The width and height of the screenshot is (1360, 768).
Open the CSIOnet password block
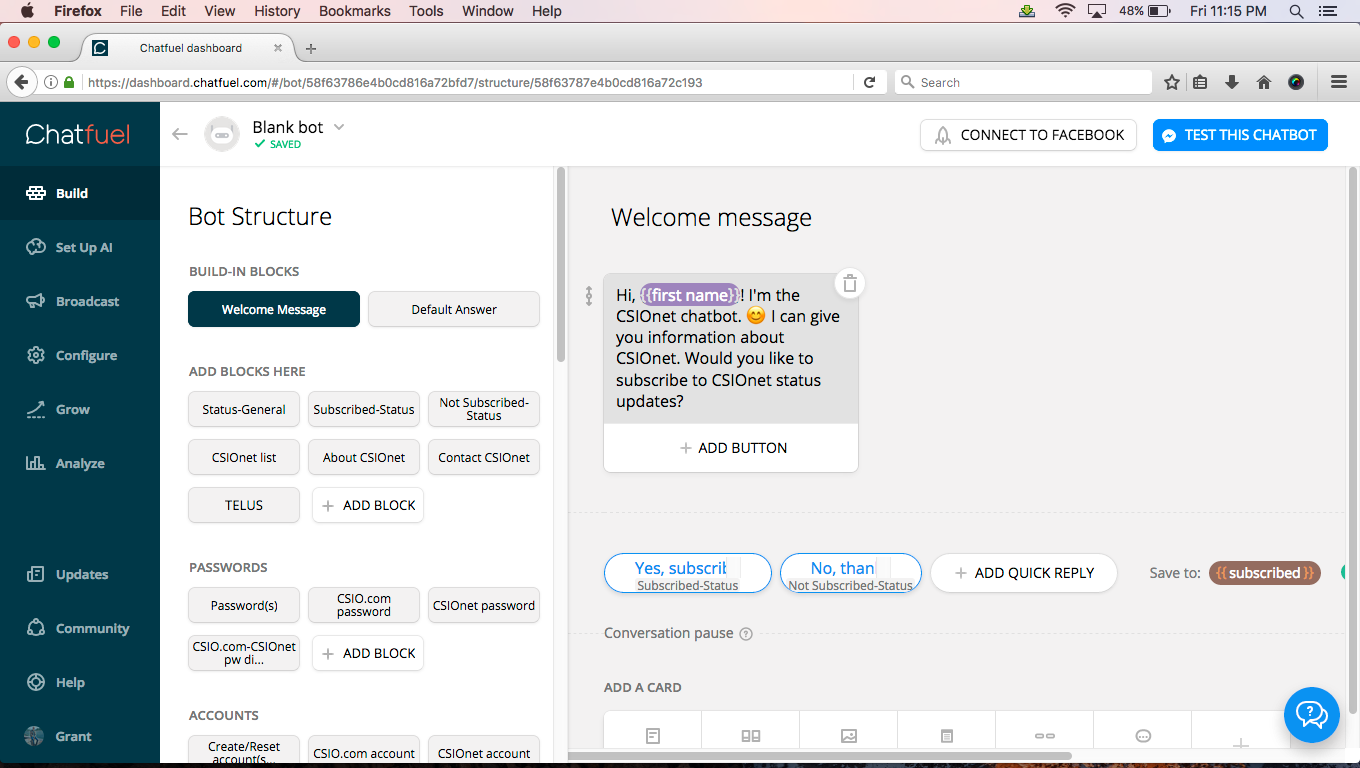pos(484,605)
